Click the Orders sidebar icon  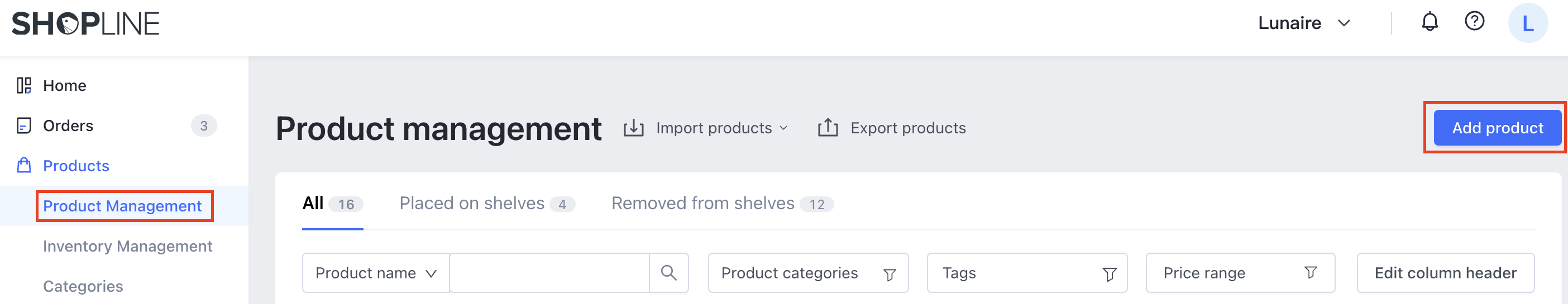(24, 126)
